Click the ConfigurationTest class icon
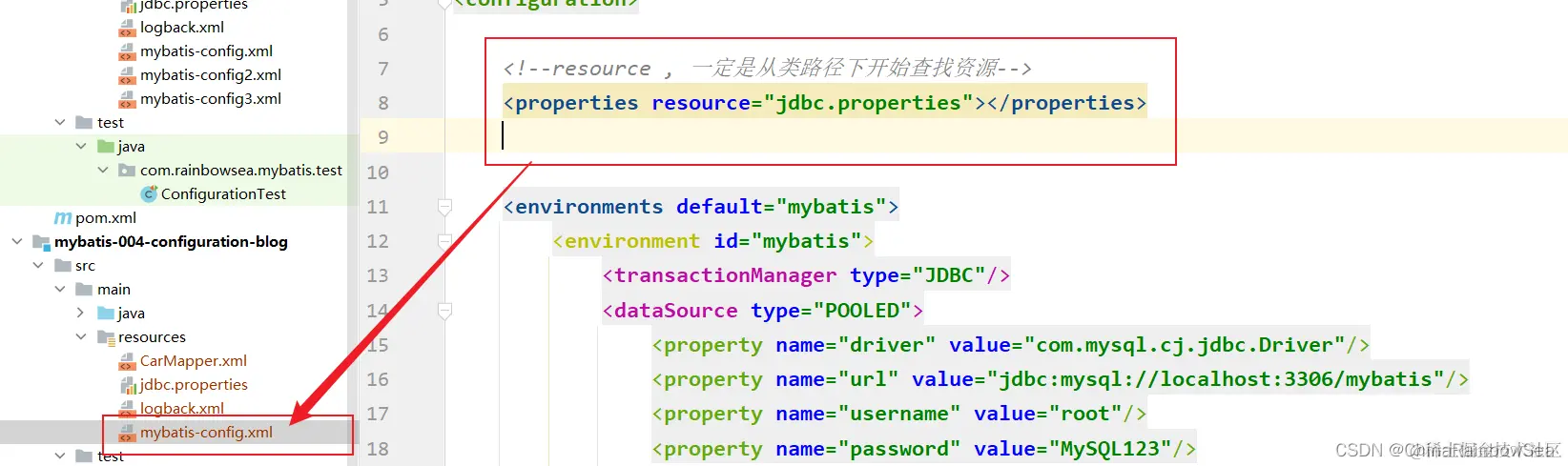Image resolution: width=1568 pixels, height=466 pixels. click(149, 194)
